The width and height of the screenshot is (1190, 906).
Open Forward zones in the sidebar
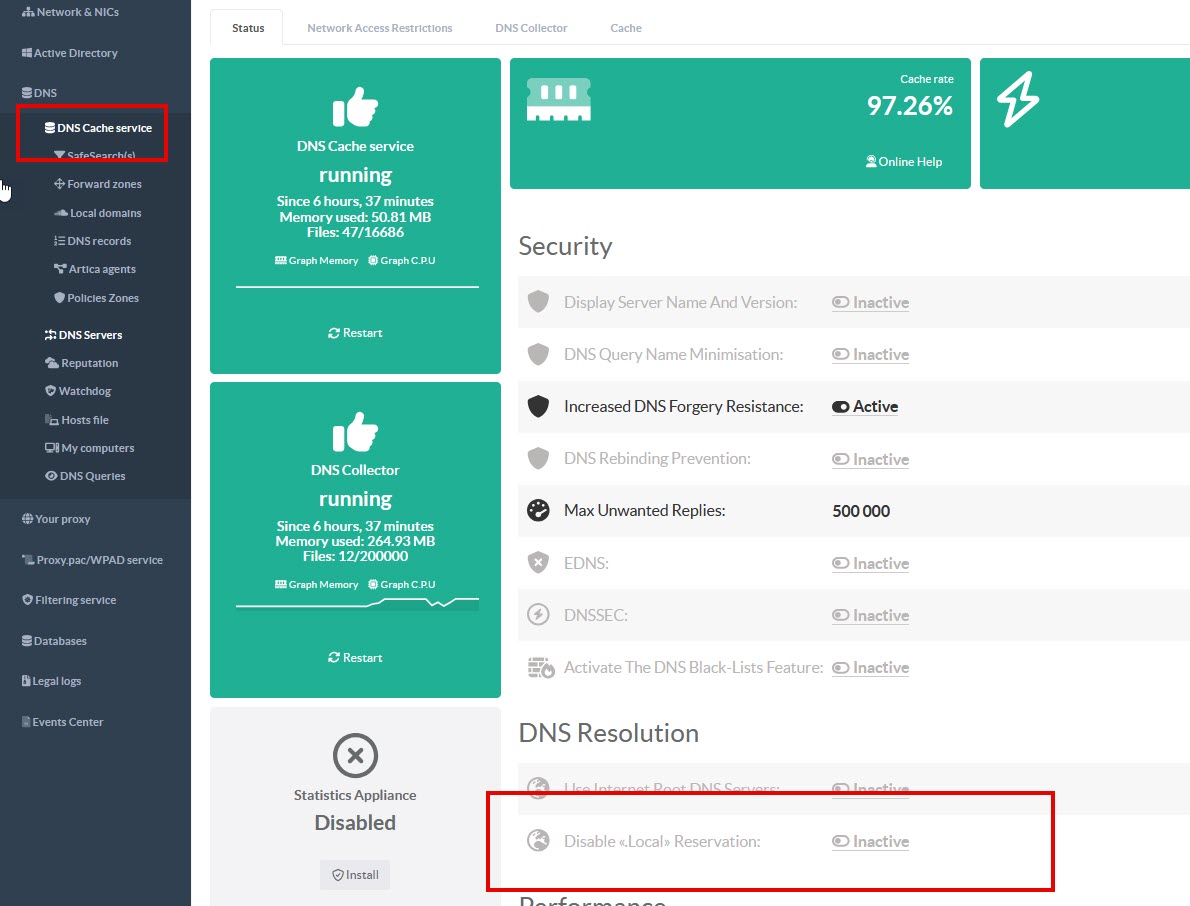pyautogui.click(x=104, y=184)
